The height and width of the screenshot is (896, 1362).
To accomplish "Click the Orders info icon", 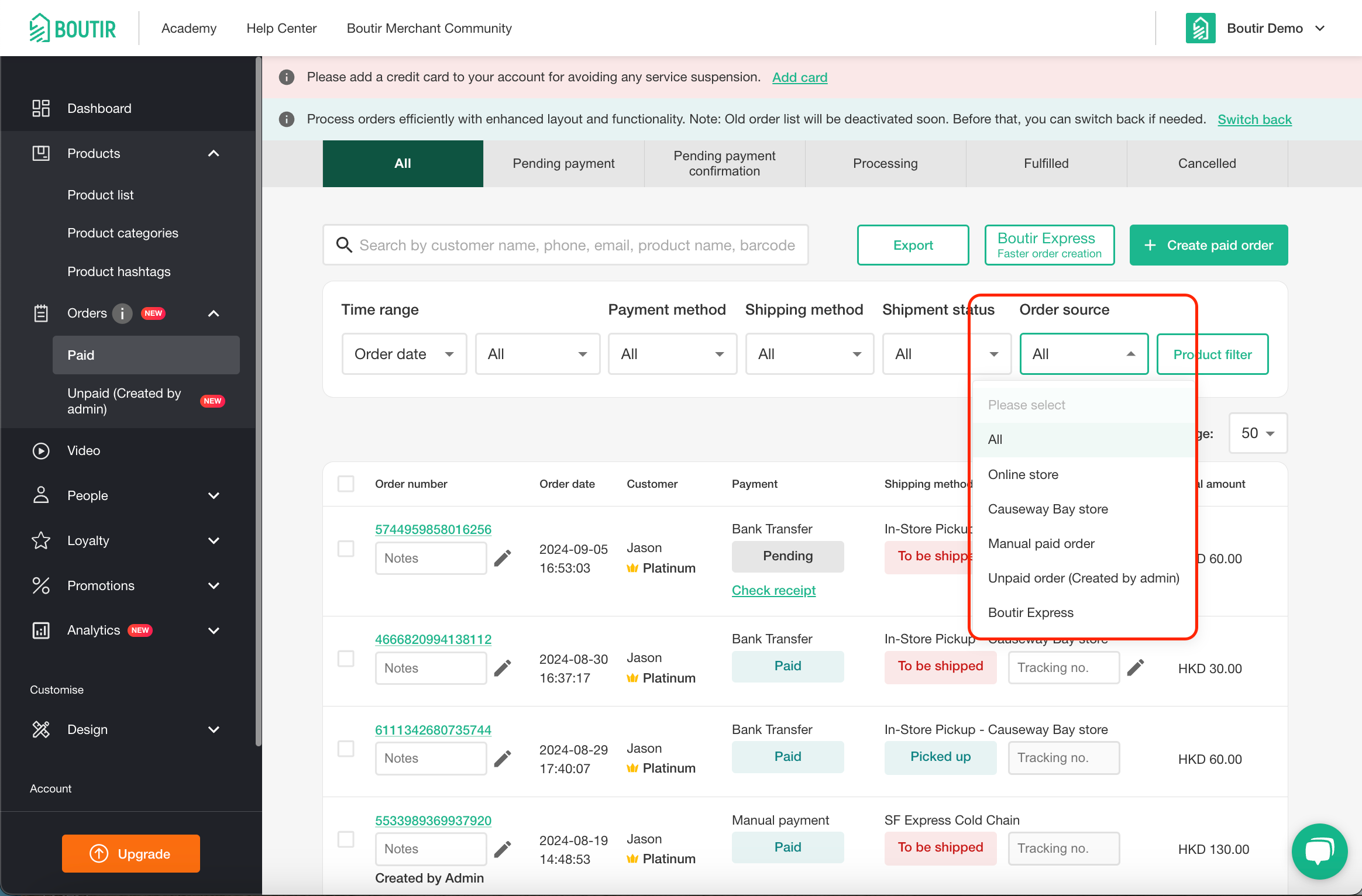I will click(122, 313).
